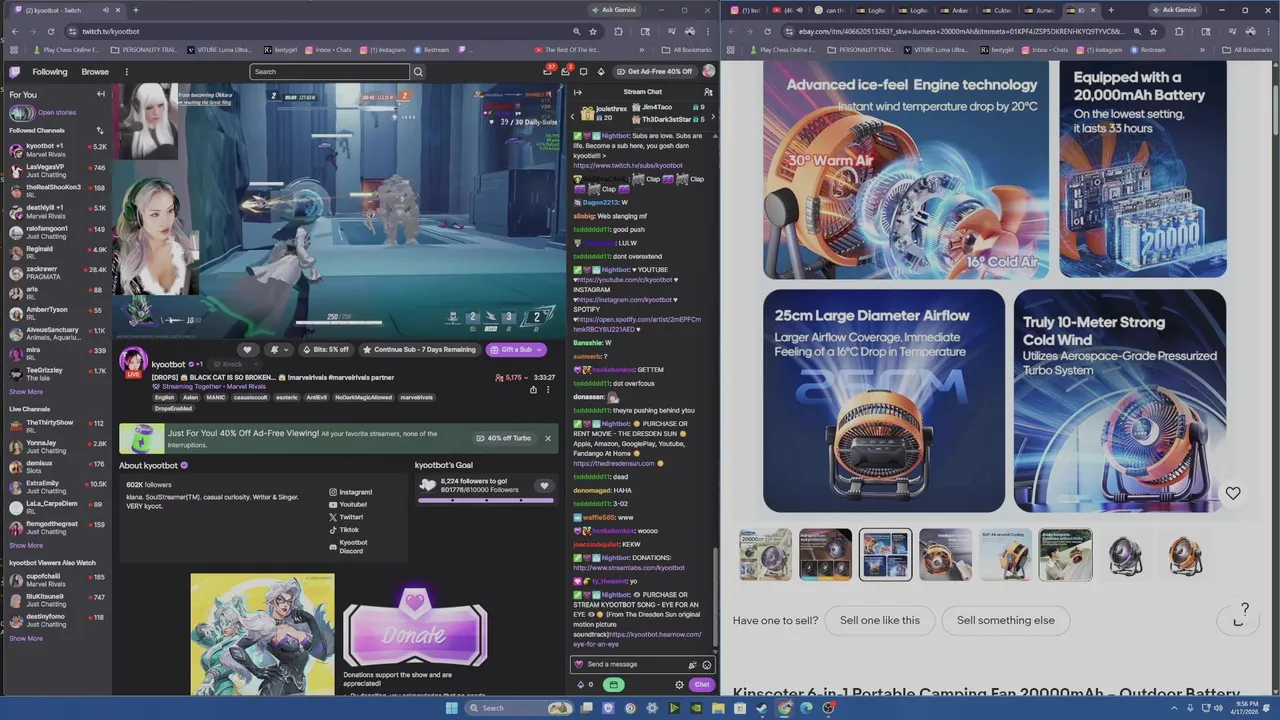The image size is (1280, 720).
Task: Show more followed channels
Action: pos(26,392)
